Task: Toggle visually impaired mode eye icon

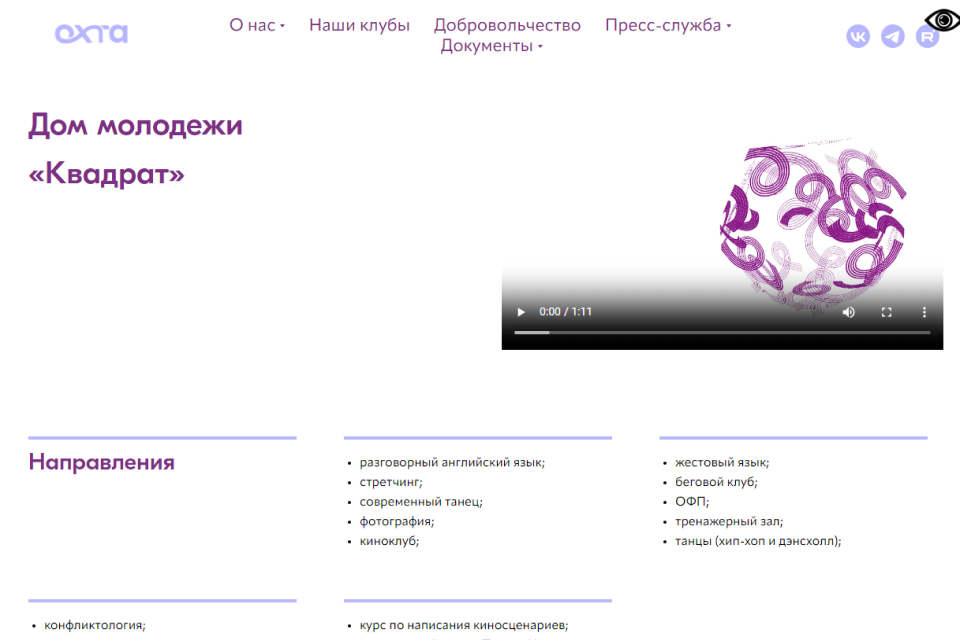Action: pos(941,19)
